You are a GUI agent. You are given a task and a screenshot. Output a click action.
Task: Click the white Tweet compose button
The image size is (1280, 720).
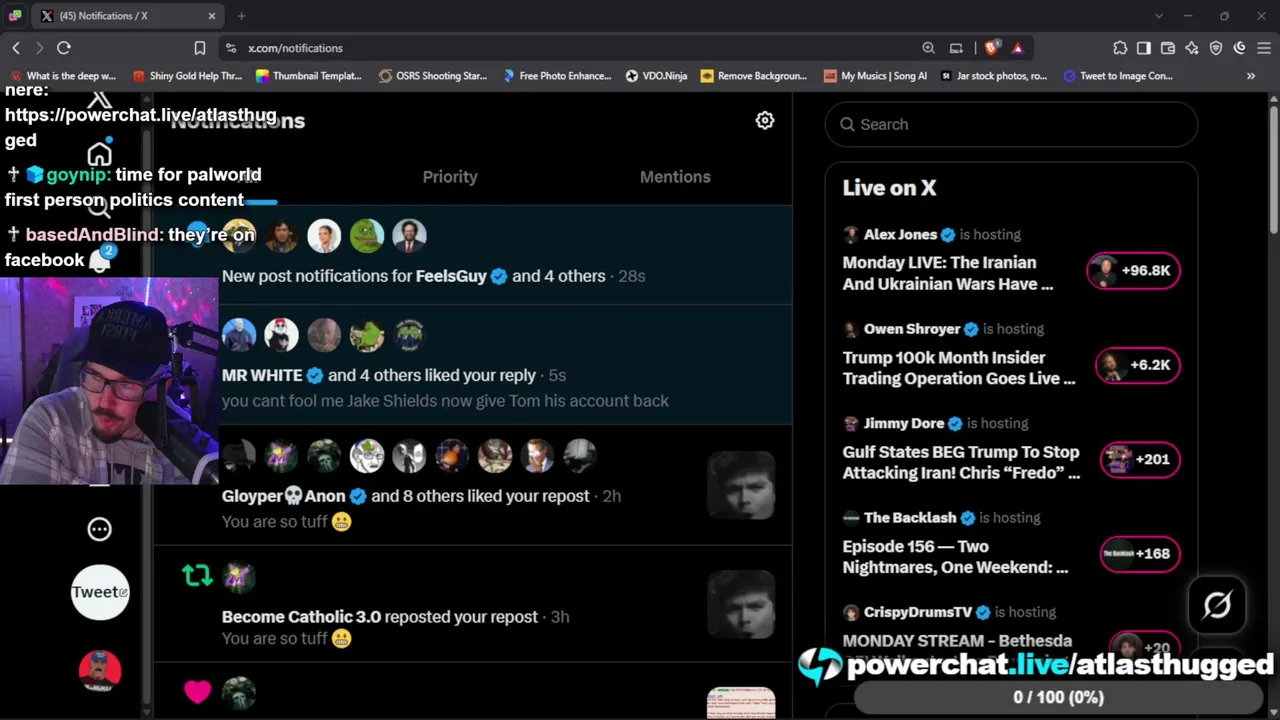click(x=100, y=592)
